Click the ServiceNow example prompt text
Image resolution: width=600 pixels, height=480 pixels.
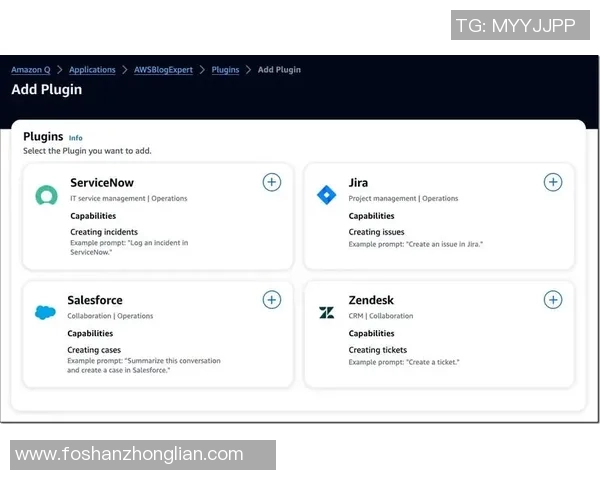(x=128, y=247)
